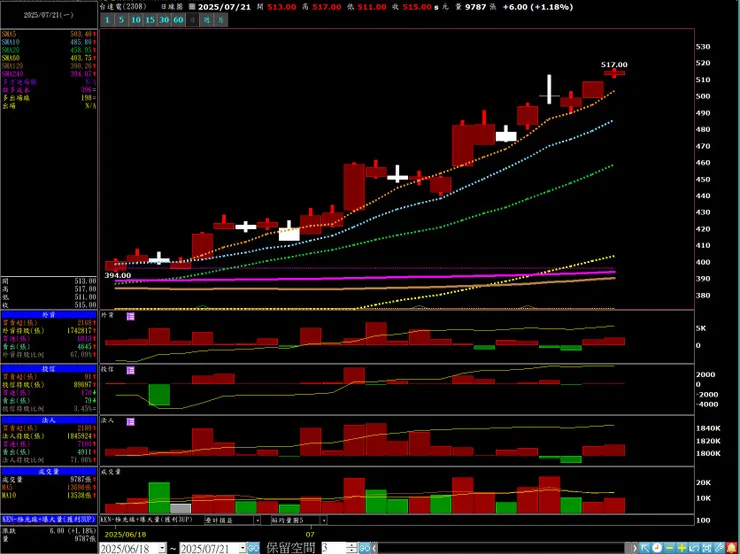Click the latest candlestick near 517.00
The image size is (740, 554).
pos(614,73)
